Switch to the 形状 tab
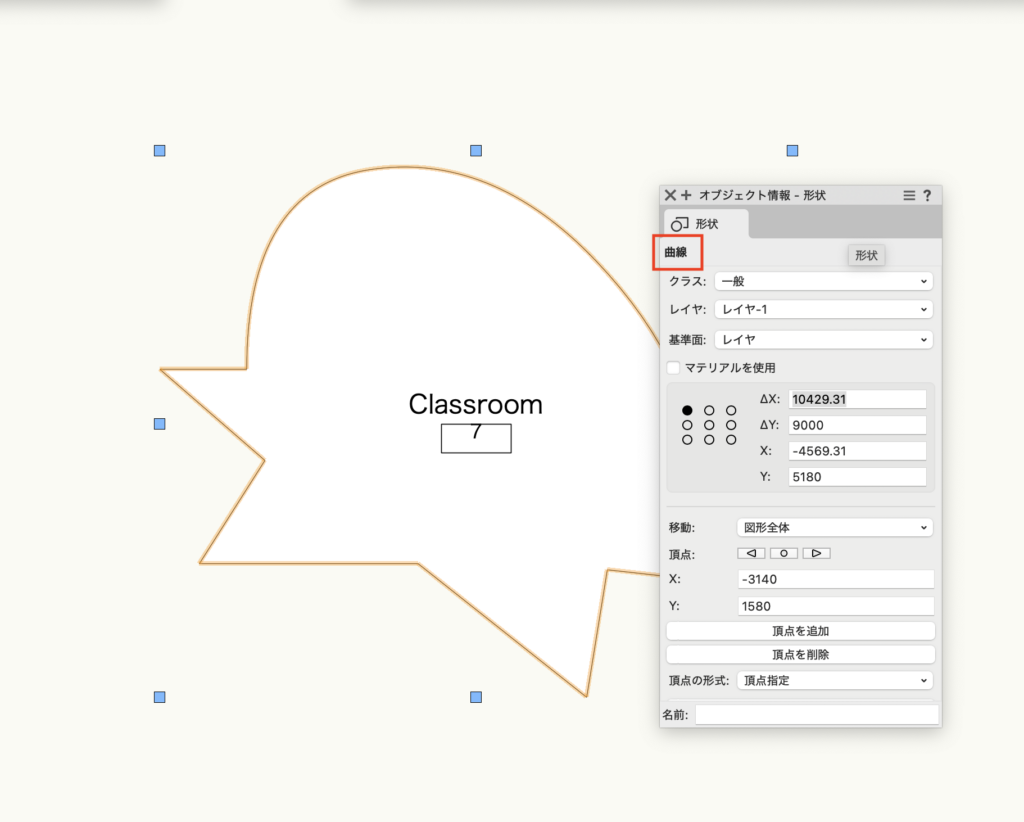This screenshot has width=1024, height=822. (x=705, y=224)
